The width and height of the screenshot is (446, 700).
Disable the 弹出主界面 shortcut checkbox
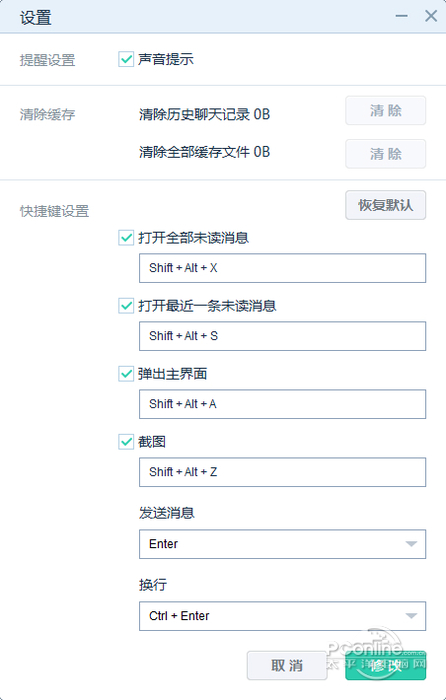pyautogui.click(x=126, y=374)
